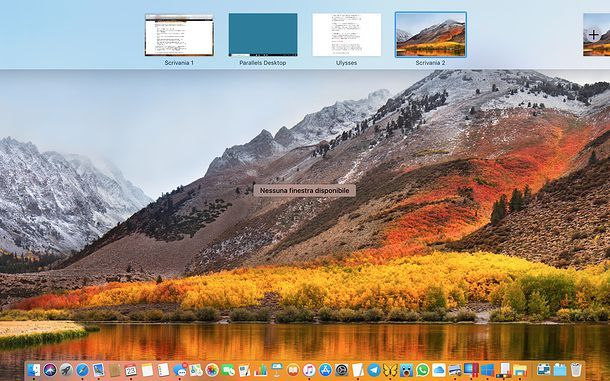610x381 pixels.
Task: Open the blue folder stack beside Trash
Action: (x=560, y=370)
